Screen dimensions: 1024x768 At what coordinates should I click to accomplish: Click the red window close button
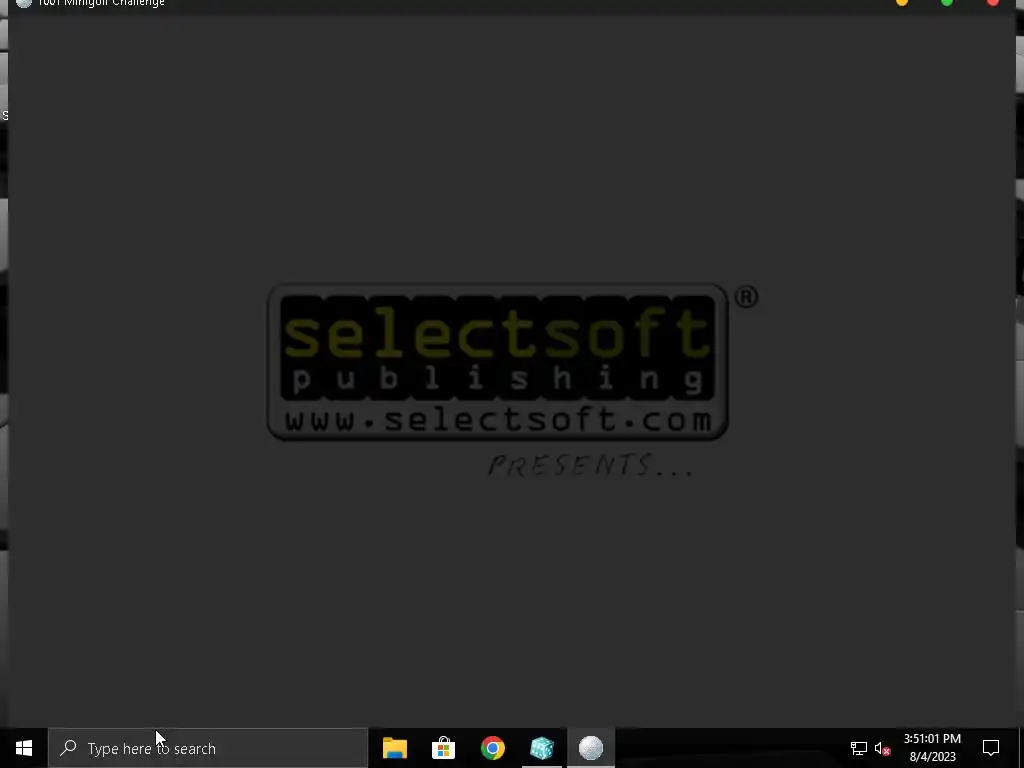pos(992,3)
